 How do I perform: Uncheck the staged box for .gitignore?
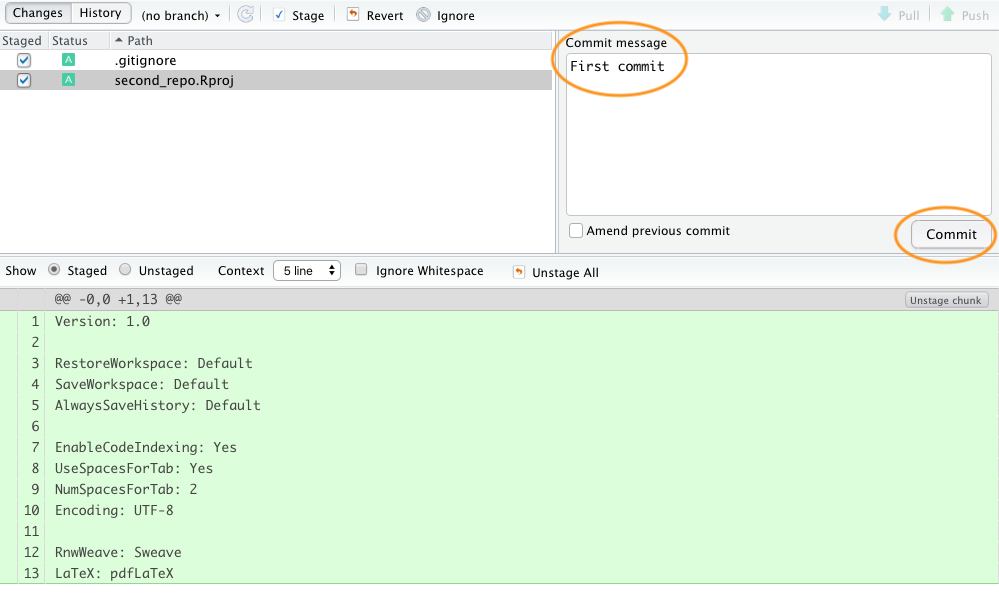tap(24, 60)
